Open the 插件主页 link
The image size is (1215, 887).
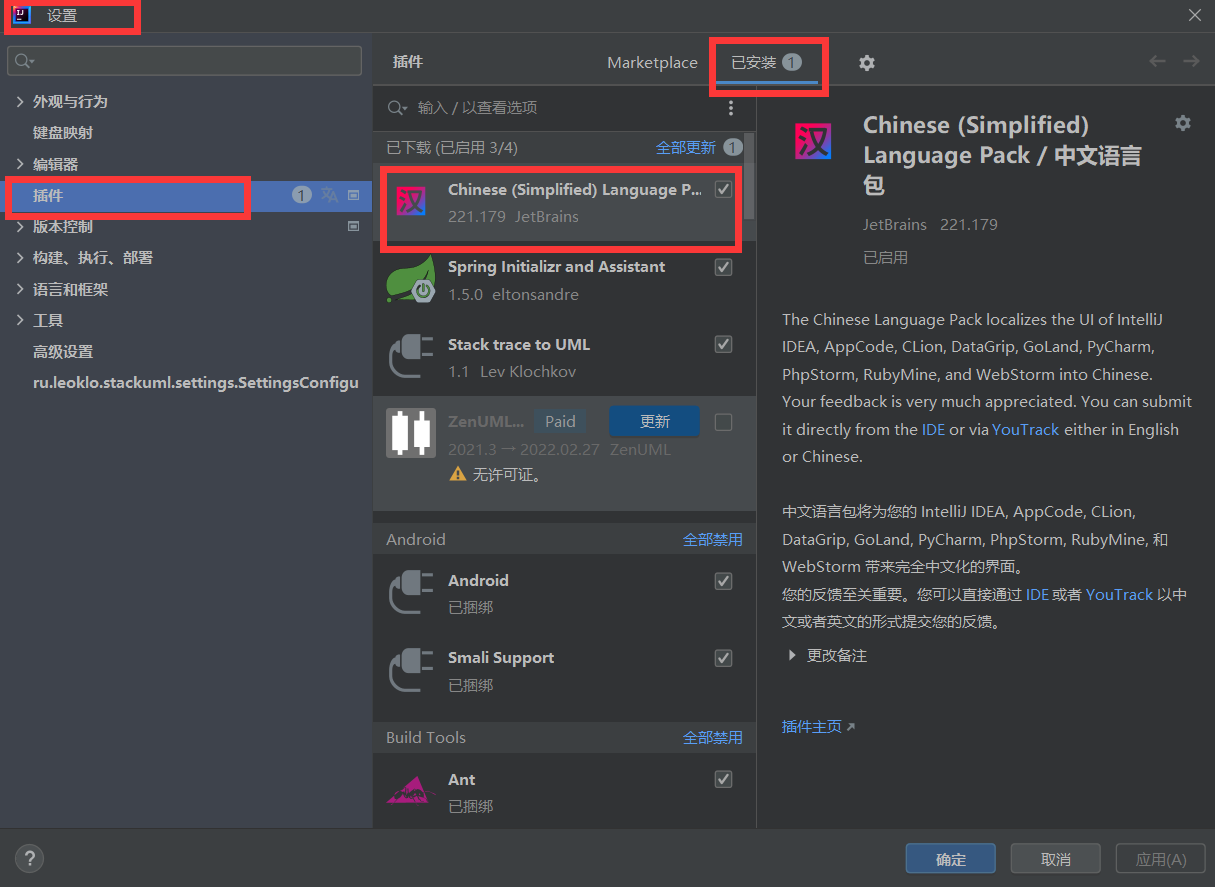click(818, 727)
